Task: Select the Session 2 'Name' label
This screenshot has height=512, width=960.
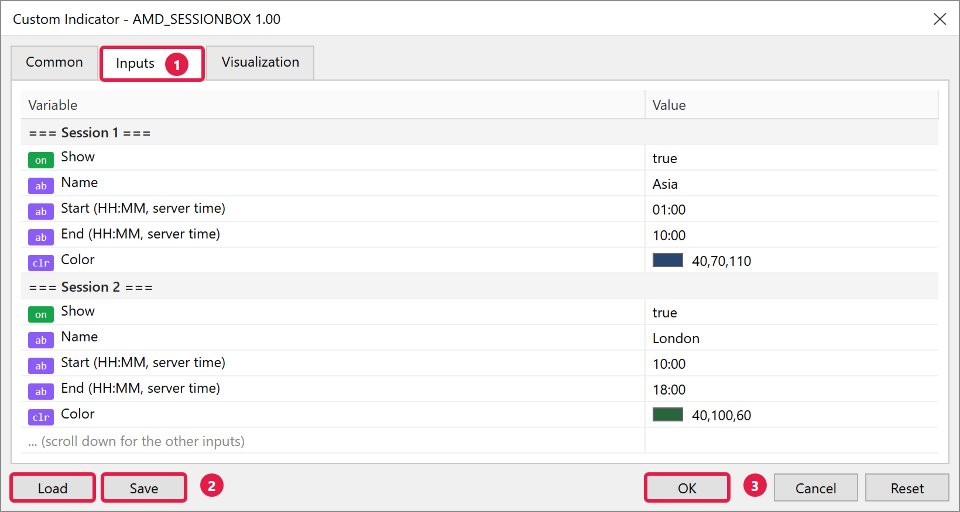Action: tap(79, 337)
